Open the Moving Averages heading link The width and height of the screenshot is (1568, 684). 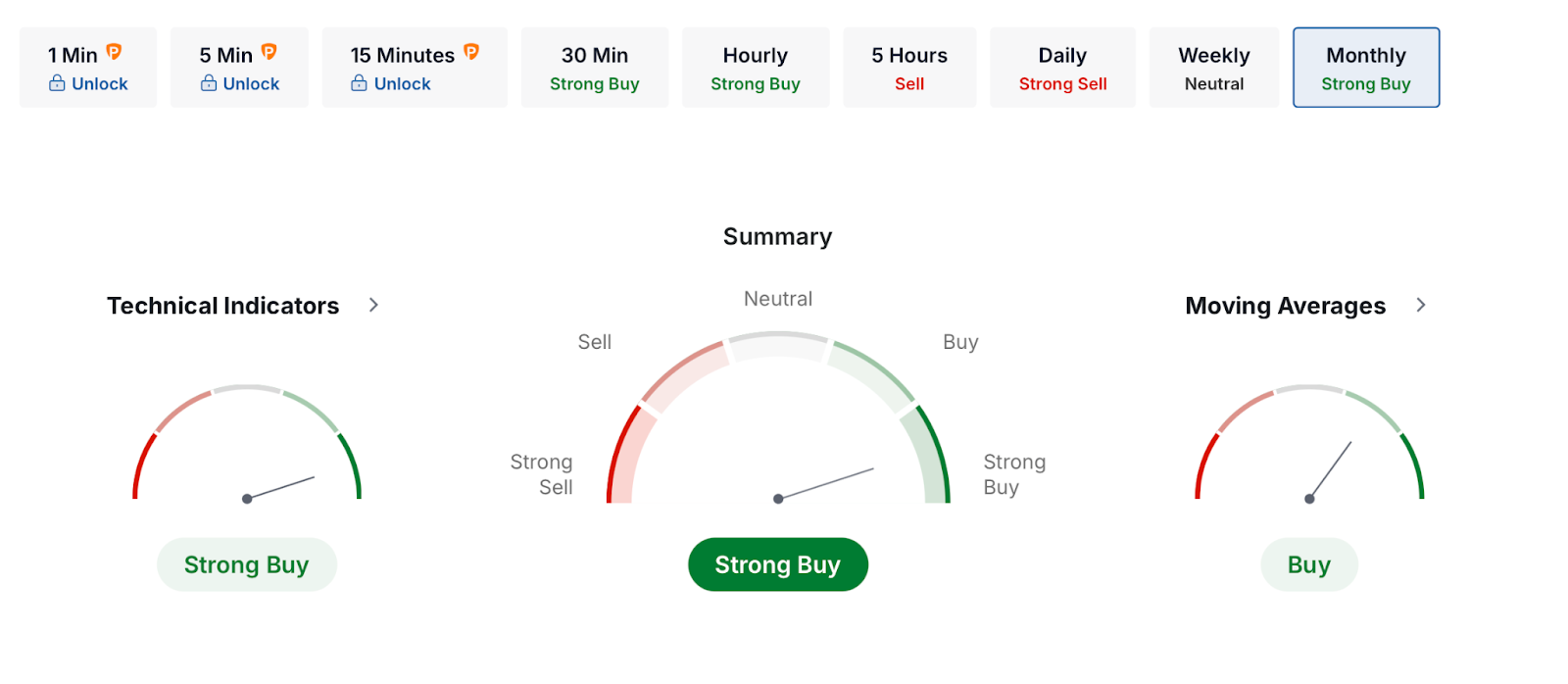1285,306
